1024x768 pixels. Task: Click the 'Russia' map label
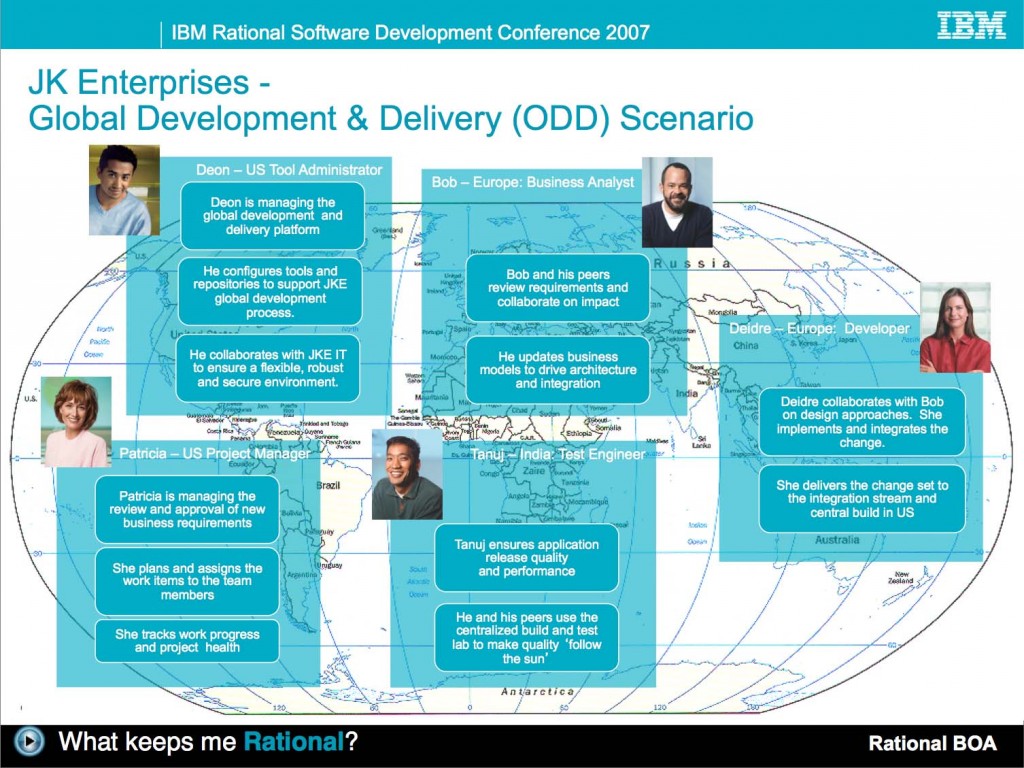point(691,263)
